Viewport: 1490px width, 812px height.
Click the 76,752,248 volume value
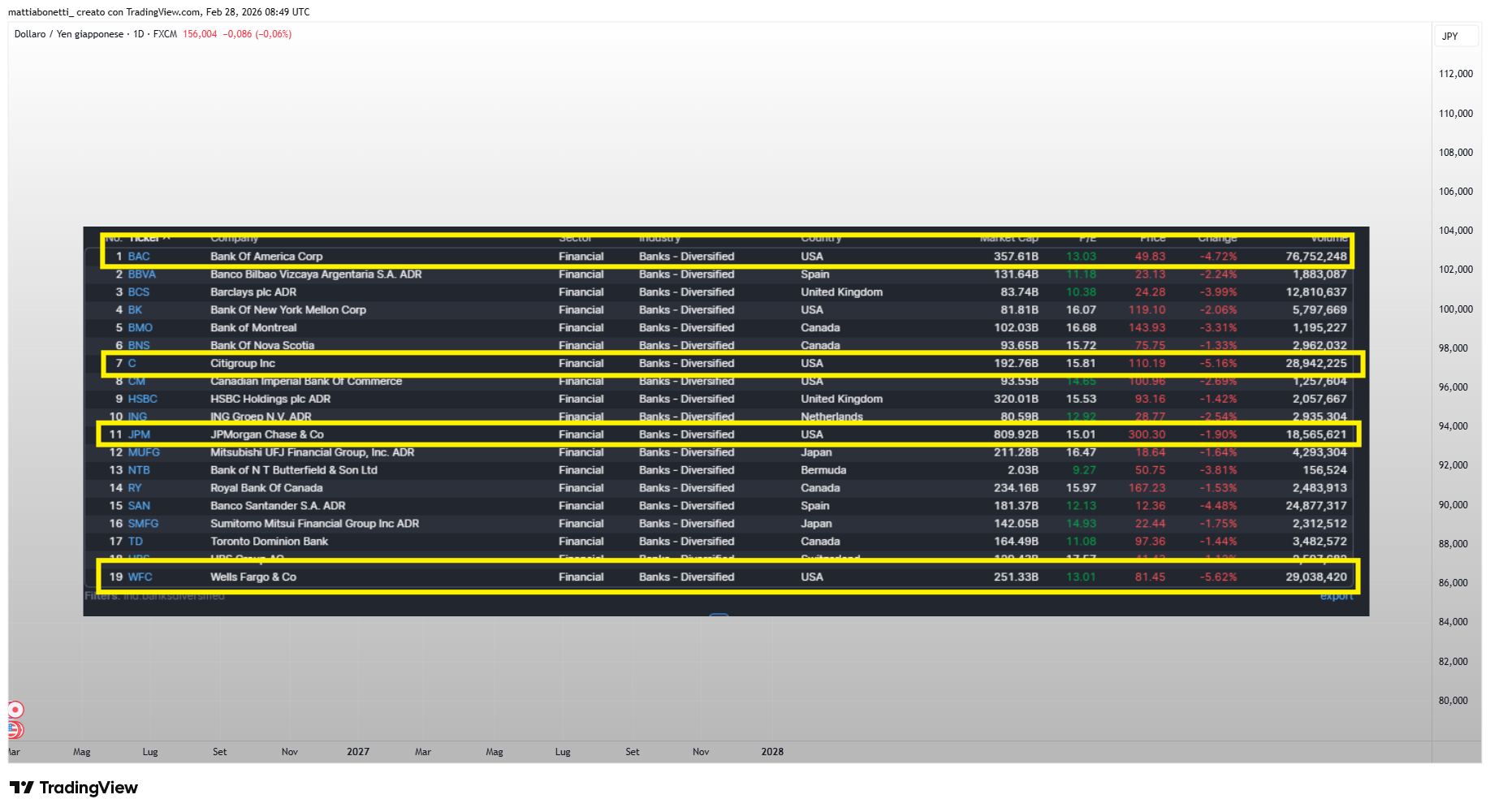coord(1316,257)
